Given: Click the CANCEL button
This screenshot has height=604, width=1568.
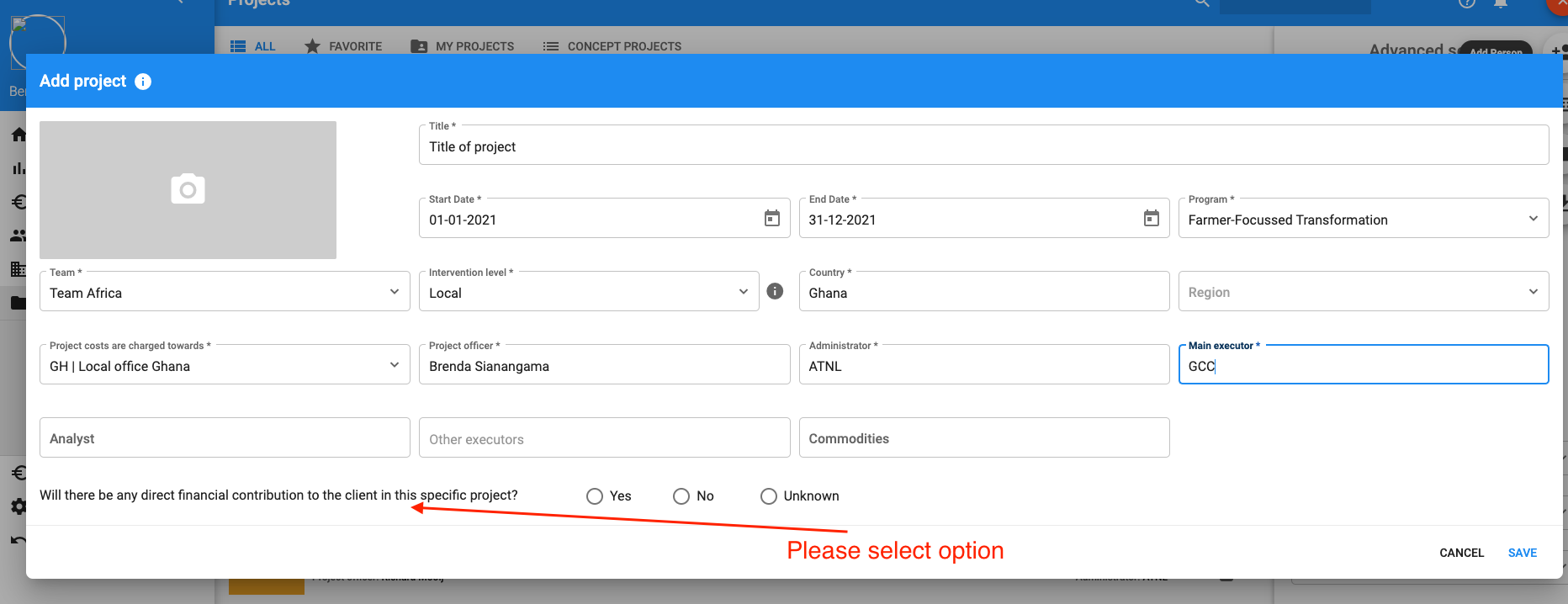Looking at the screenshot, I should 1461,553.
